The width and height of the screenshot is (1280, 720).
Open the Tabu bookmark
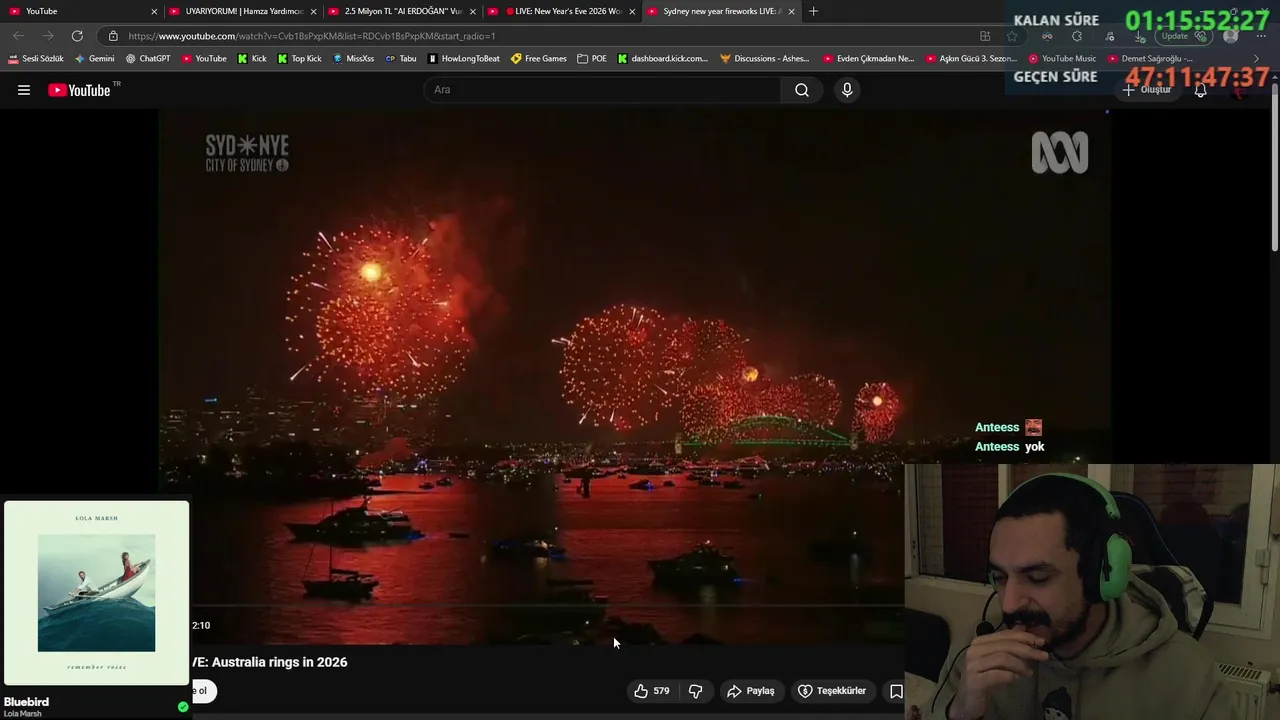coord(401,59)
